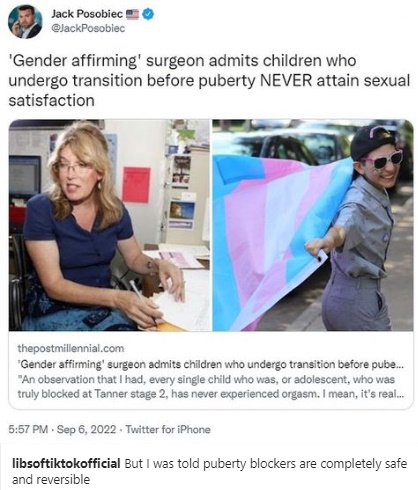Open the link card headline text
Screen dimensions: 418x490
tap(211, 364)
